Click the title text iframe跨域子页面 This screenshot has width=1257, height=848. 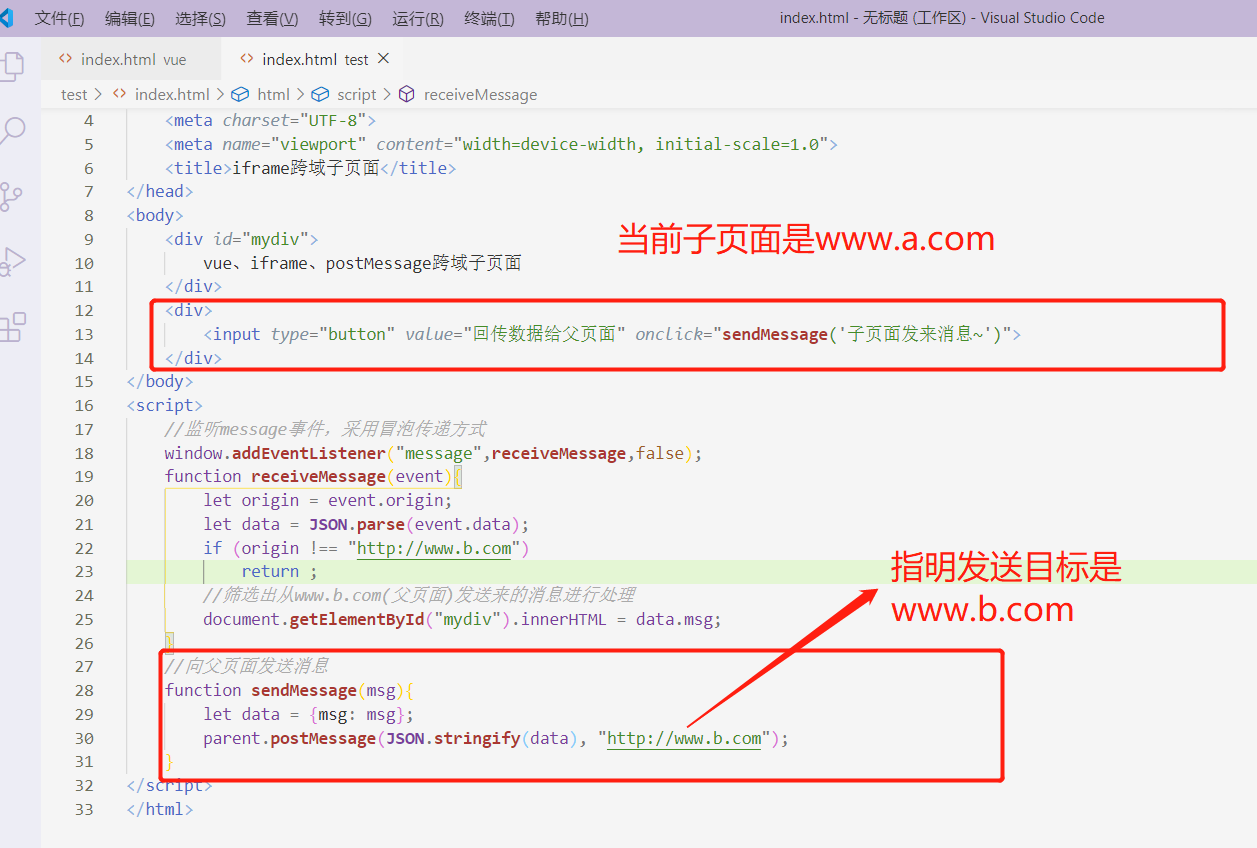point(306,168)
